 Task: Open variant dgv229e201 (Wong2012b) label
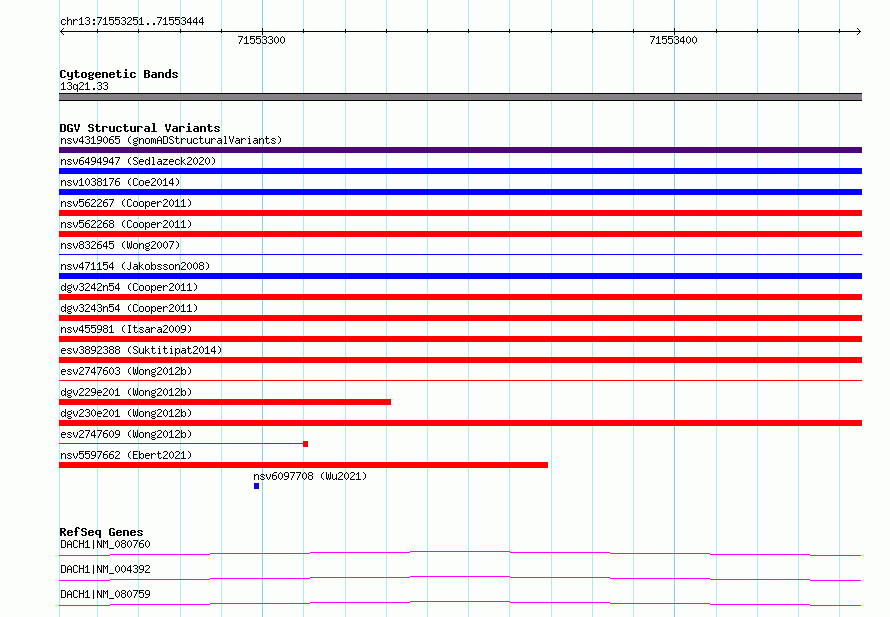pos(126,392)
